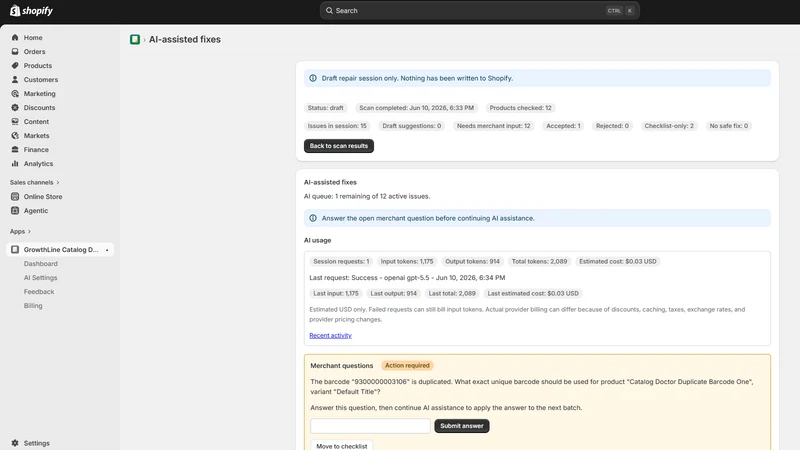
Task: Open the app Dashboard subpage
Action: click(41, 264)
